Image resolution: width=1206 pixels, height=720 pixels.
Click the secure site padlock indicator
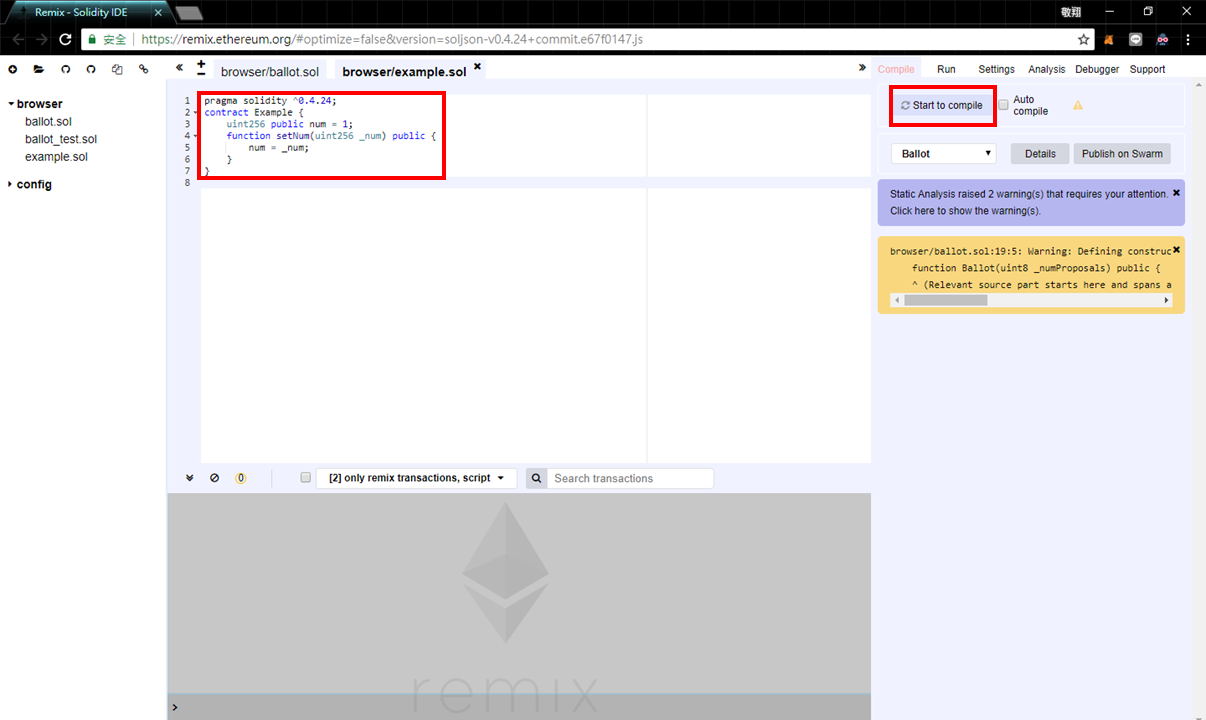[93, 40]
